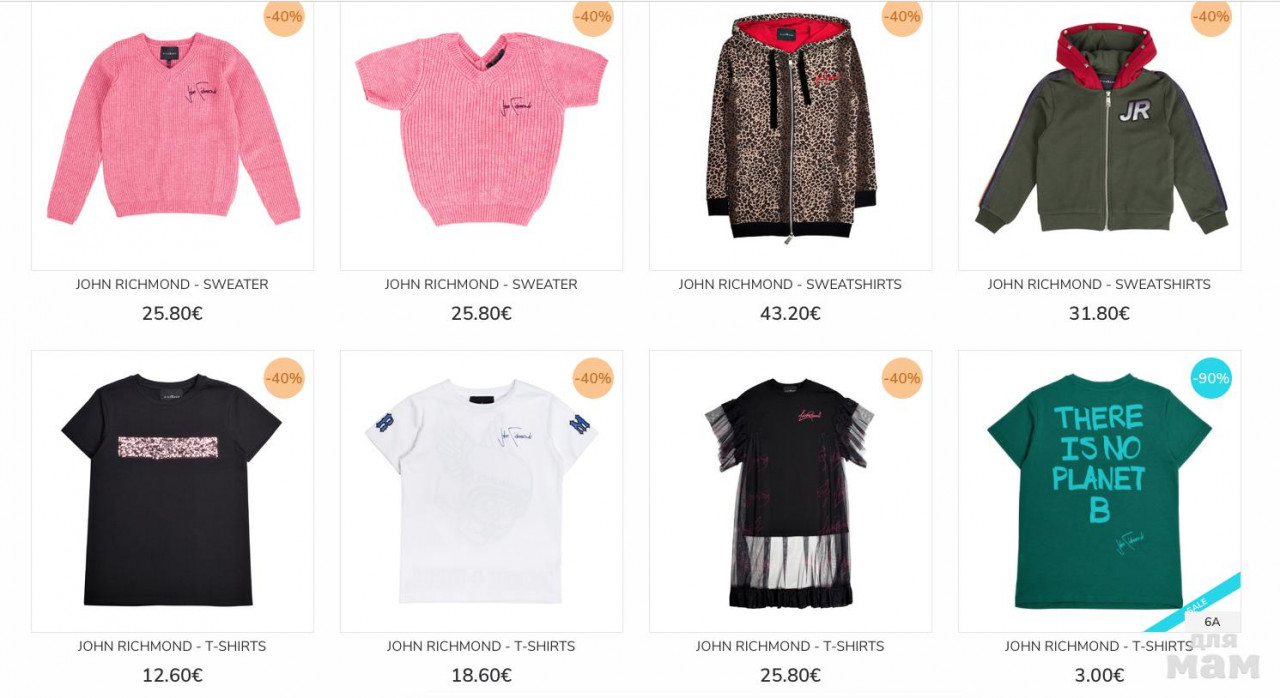
Task: View the black sequin stripe t-shirt image
Action: [172, 491]
